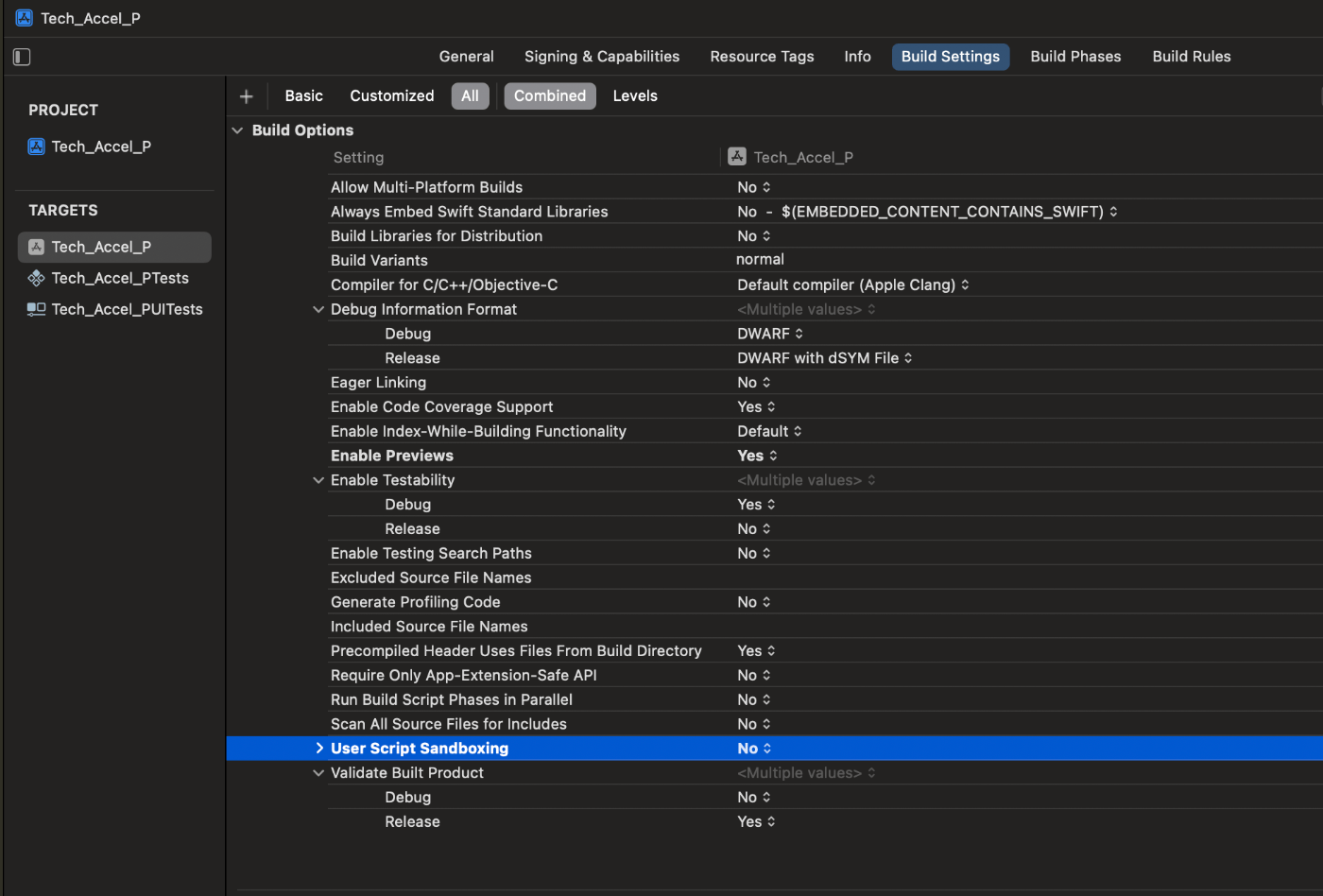Collapse Enable Testability disclosure
The width and height of the screenshot is (1323, 896).
(x=318, y=481)
